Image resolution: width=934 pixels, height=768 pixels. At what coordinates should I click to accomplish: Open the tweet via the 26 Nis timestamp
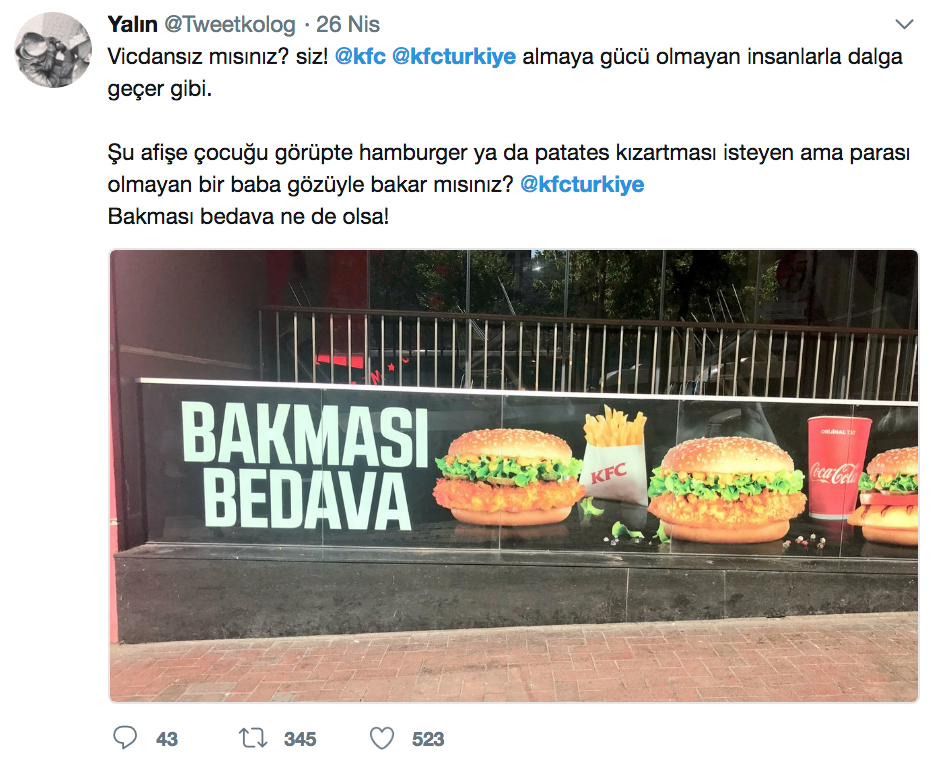coord(347,24)
